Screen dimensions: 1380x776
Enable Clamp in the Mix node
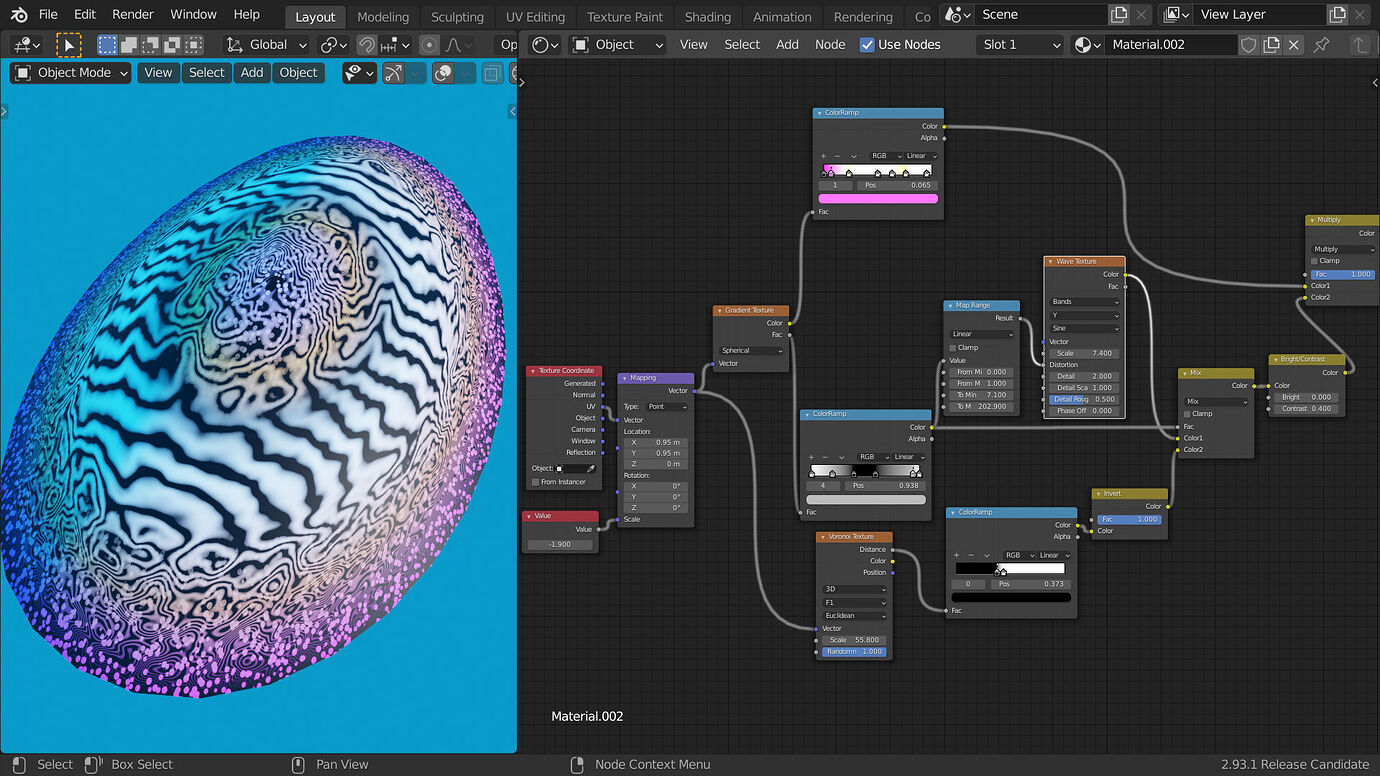(1188, 414)
